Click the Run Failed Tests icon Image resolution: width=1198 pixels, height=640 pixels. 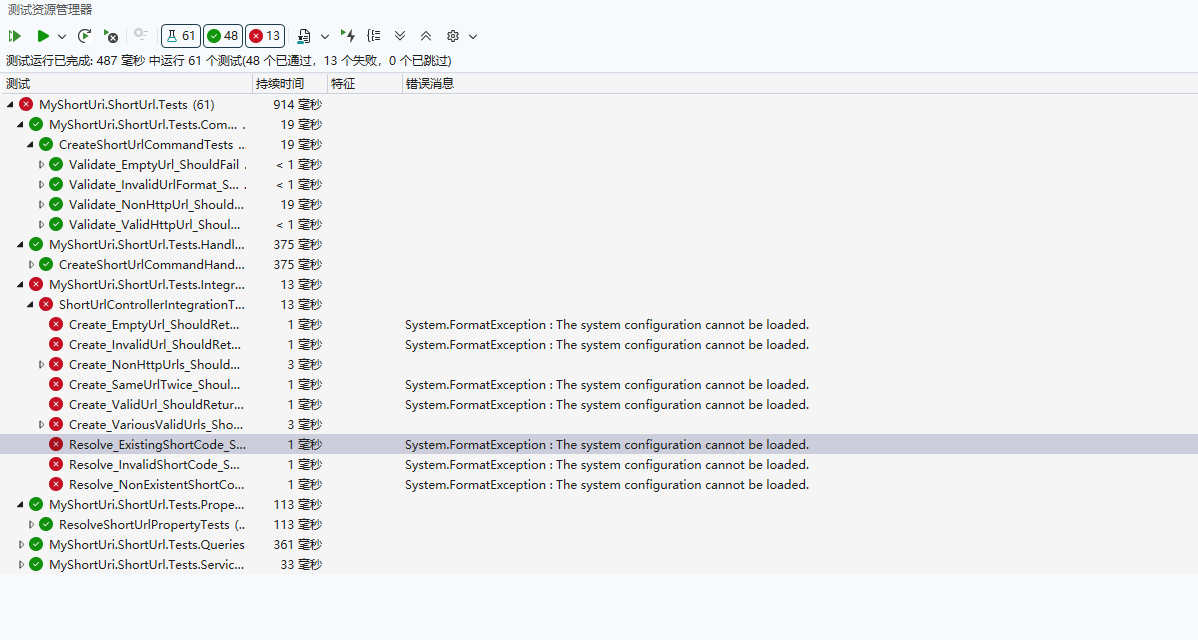click(x=110, y=36)
